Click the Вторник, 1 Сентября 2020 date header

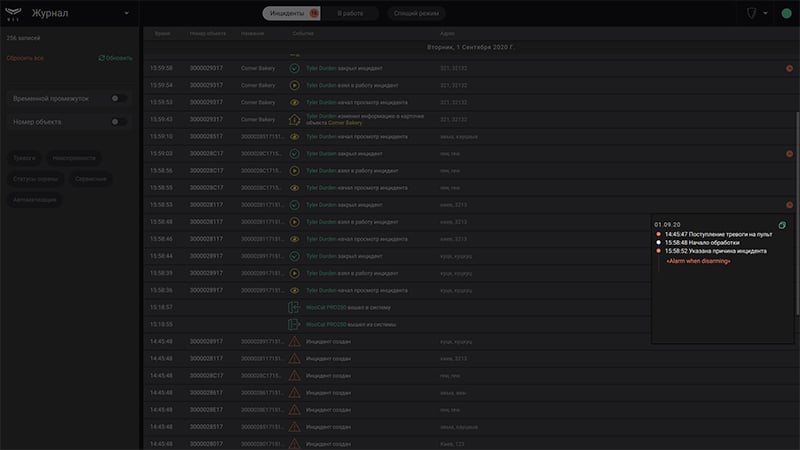point(470,47)
